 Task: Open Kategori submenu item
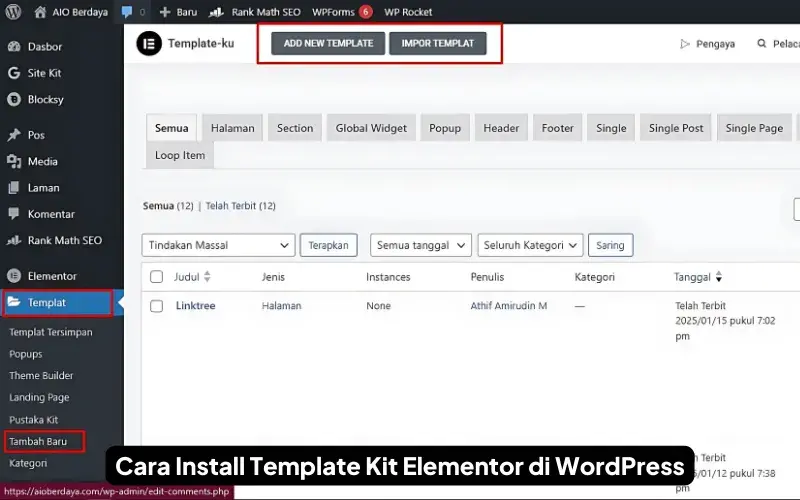click(x=28, y=463)
